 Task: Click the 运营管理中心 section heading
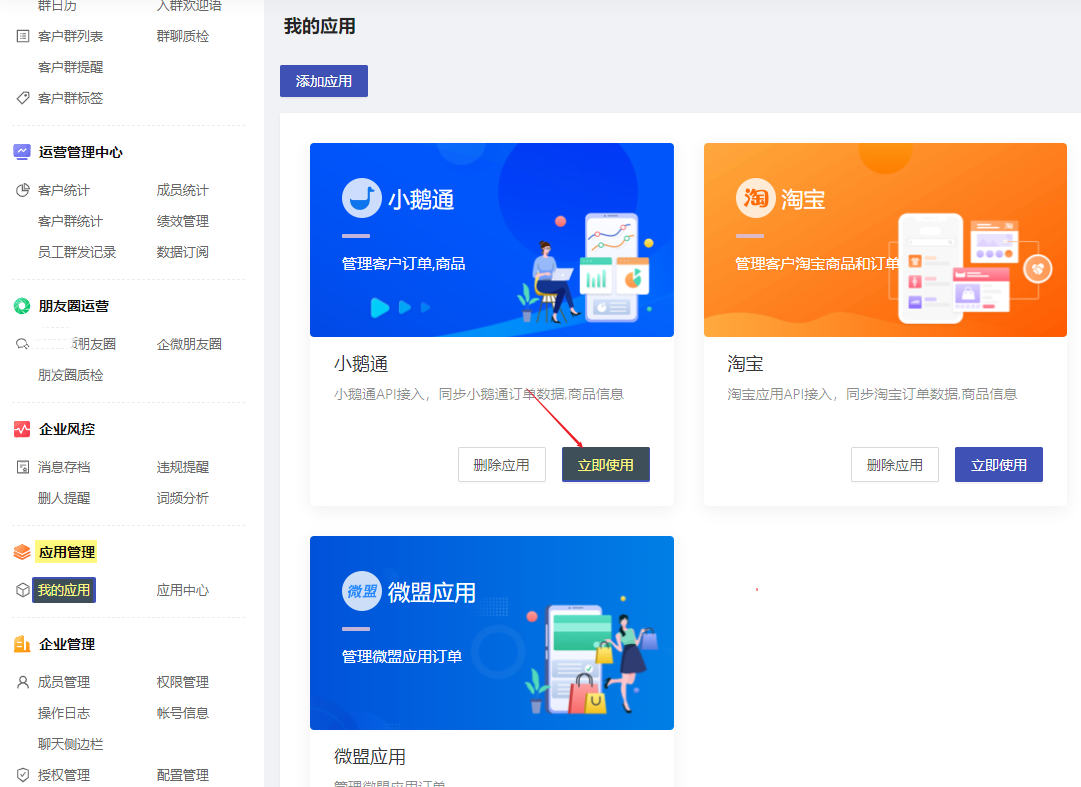coord(81,152)
